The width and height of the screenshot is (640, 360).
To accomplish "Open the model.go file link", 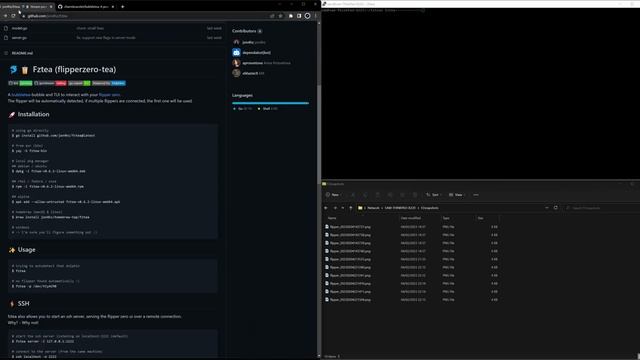I will 20,28.
